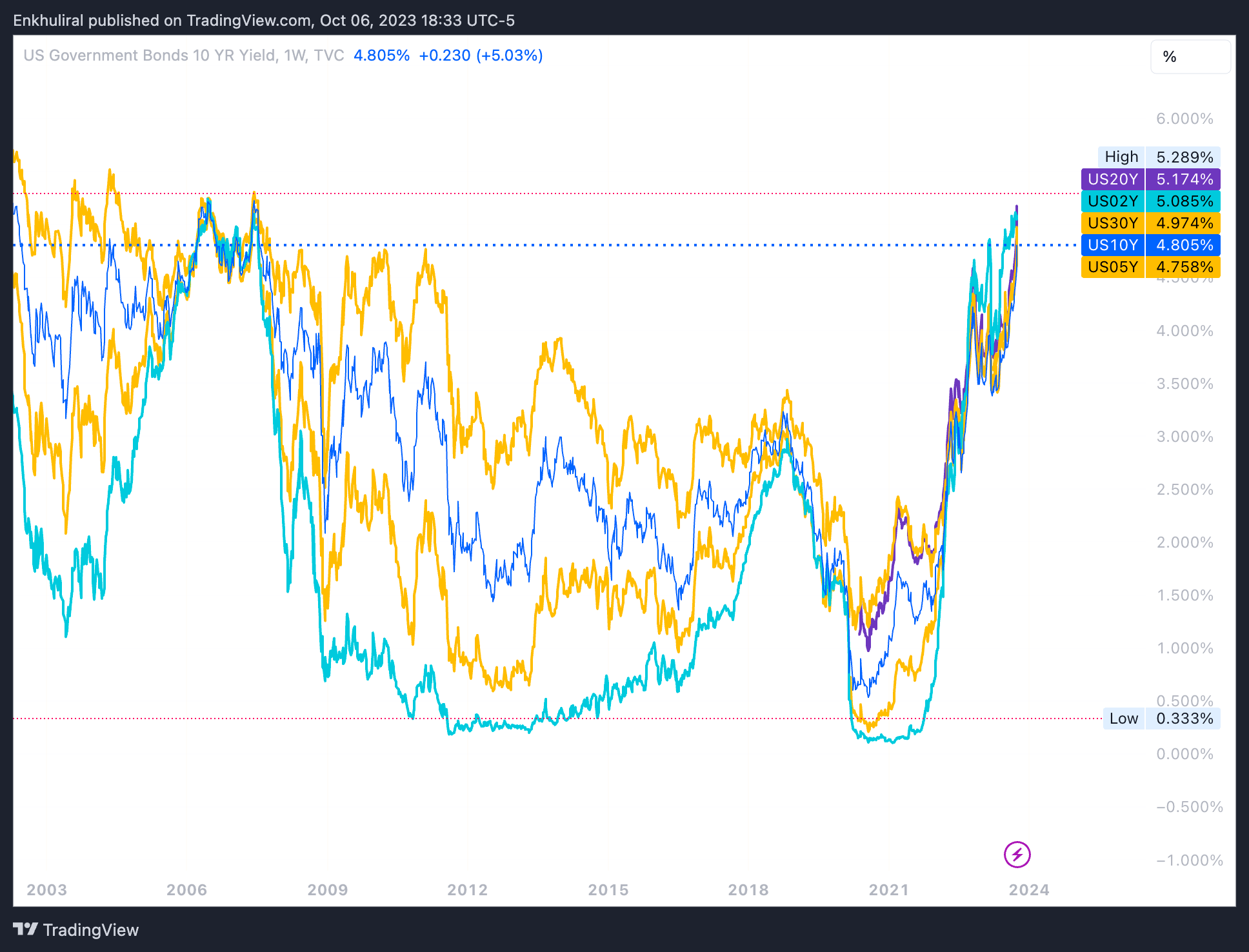Click the 2009 label on time axis

(327, 890)
